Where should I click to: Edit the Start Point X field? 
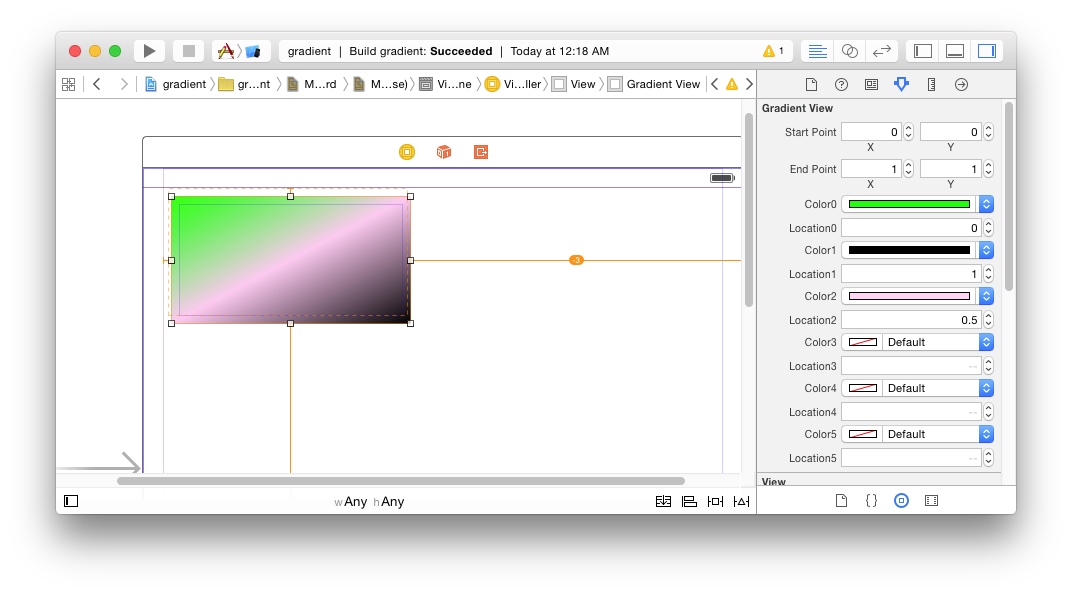pyautogui.click(x=872, y=132)
